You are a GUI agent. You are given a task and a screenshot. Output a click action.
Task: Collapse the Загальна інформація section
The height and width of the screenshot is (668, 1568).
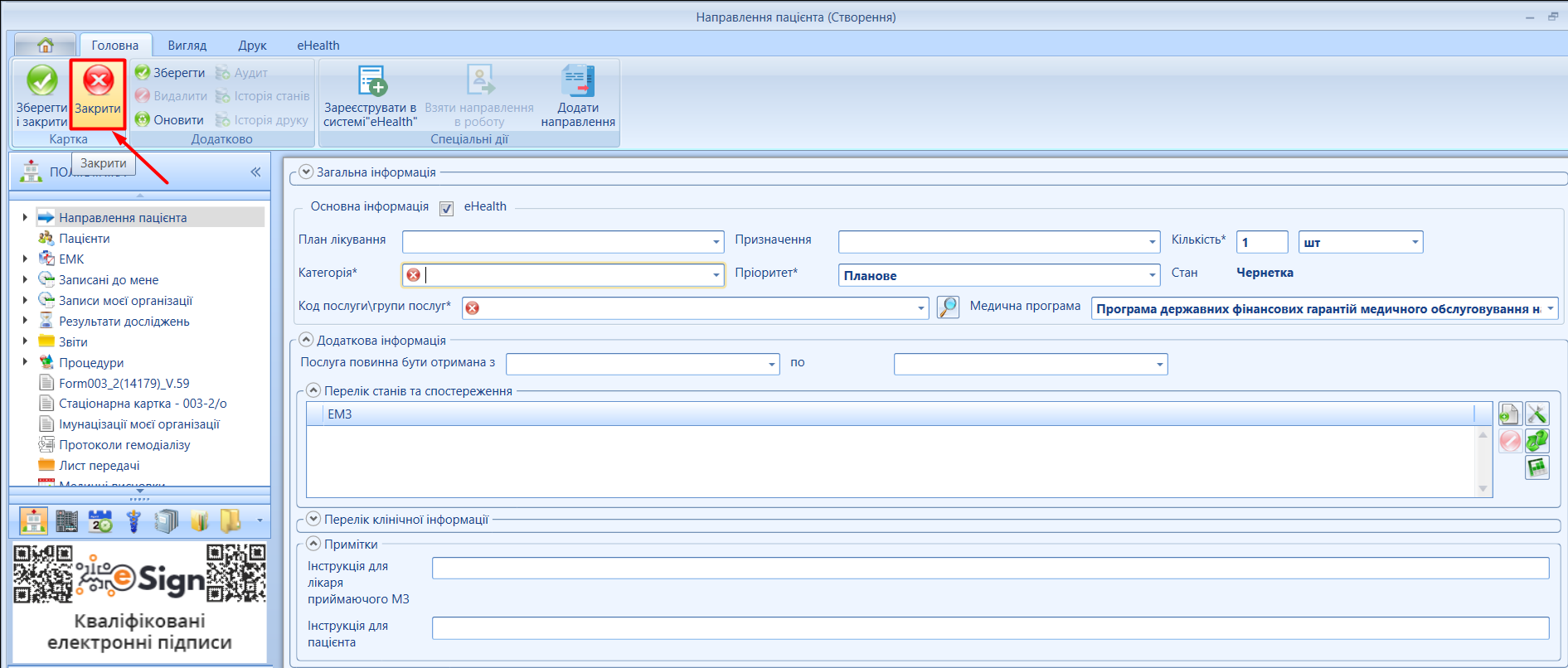(x=306, y=172)
